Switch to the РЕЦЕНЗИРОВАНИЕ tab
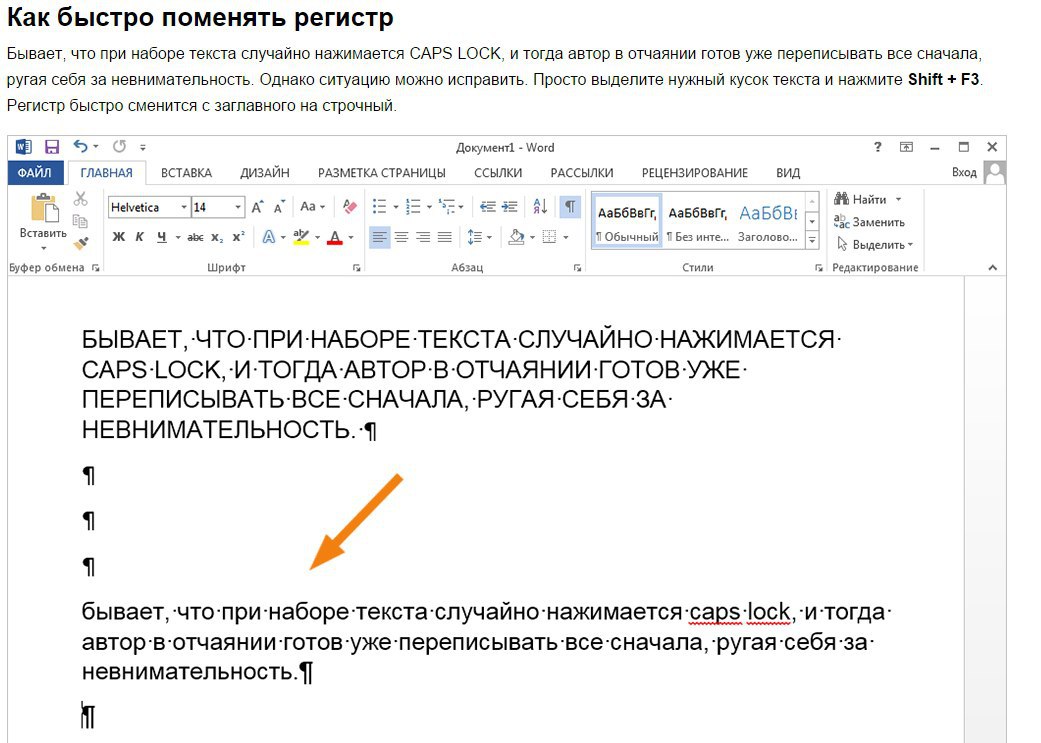Image resolution: width=1041 pixels, height=743 pixels. coord(694,173)
